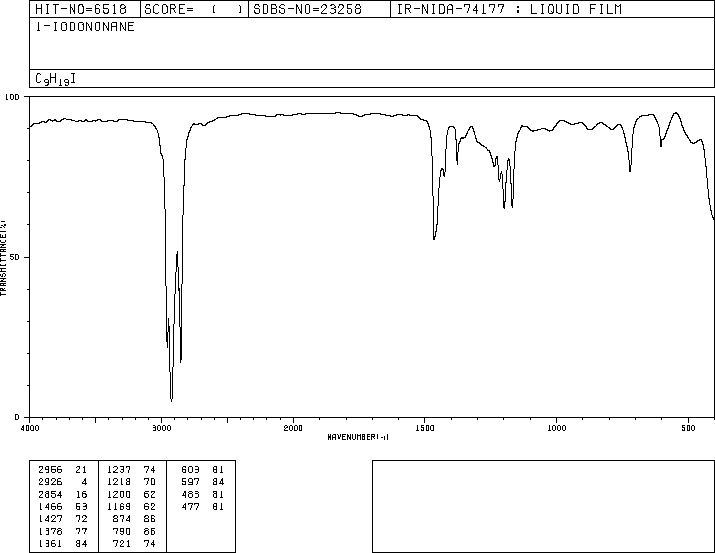Click the WAVENUMBER x-axis title
The width and height of the screenshot is (715, 553).
click(358, 437)
